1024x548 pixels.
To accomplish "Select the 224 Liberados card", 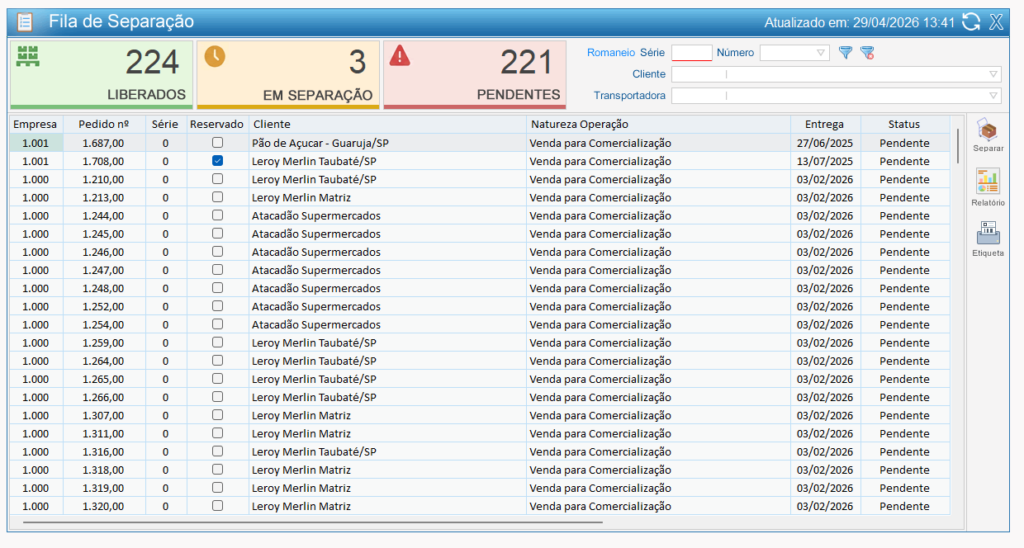I will pos(101,74).
